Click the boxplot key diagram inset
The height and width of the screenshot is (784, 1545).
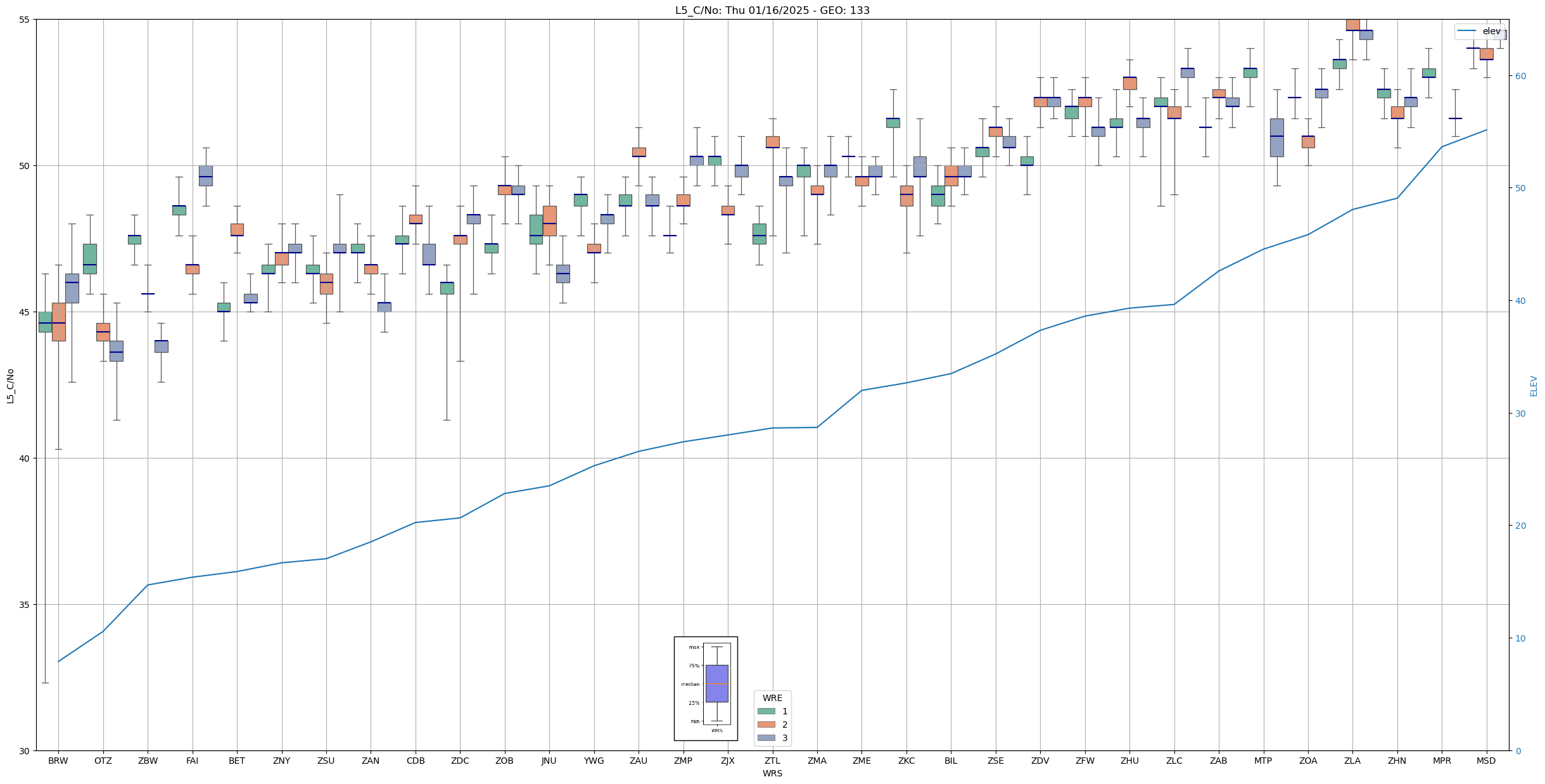point(706,688)
